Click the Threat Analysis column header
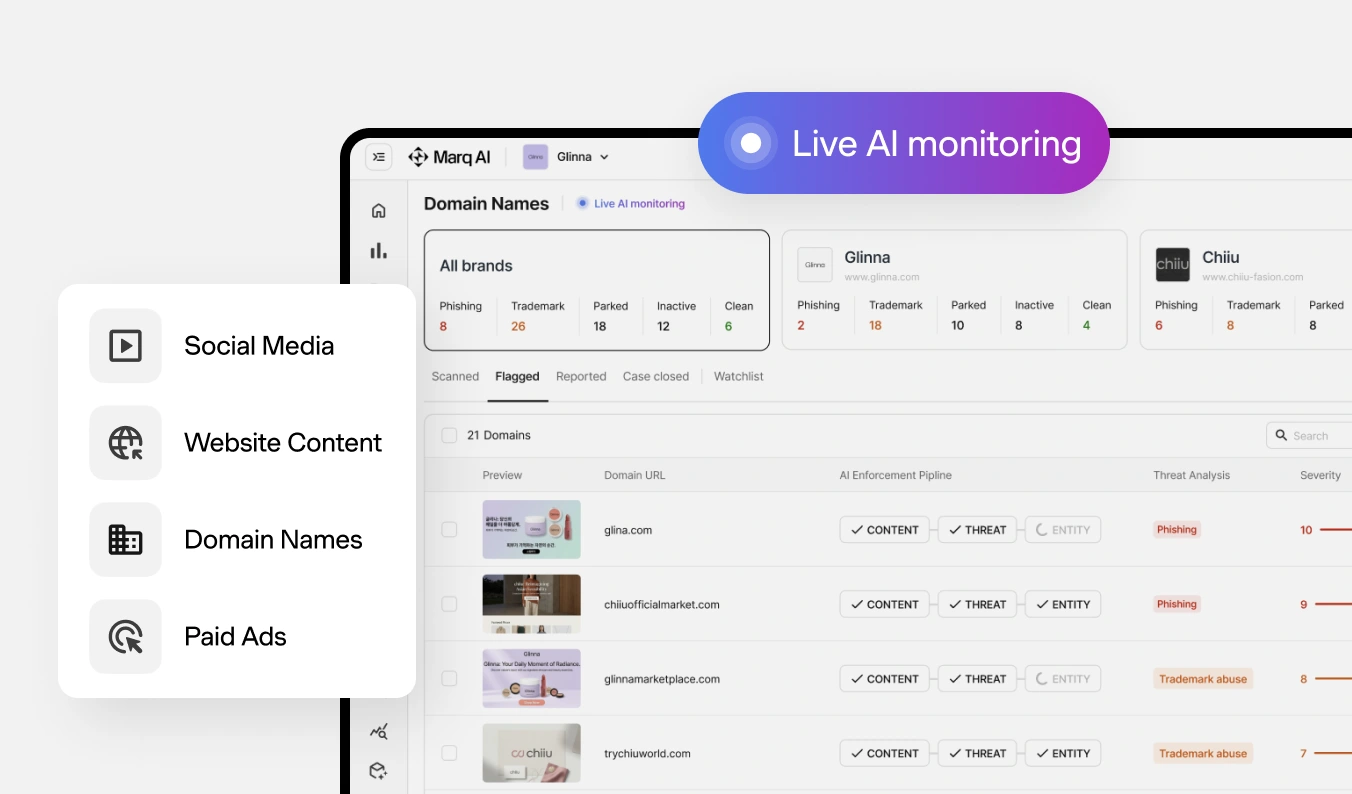The width and height of the screenshot is (1352, 794). 1192,475
